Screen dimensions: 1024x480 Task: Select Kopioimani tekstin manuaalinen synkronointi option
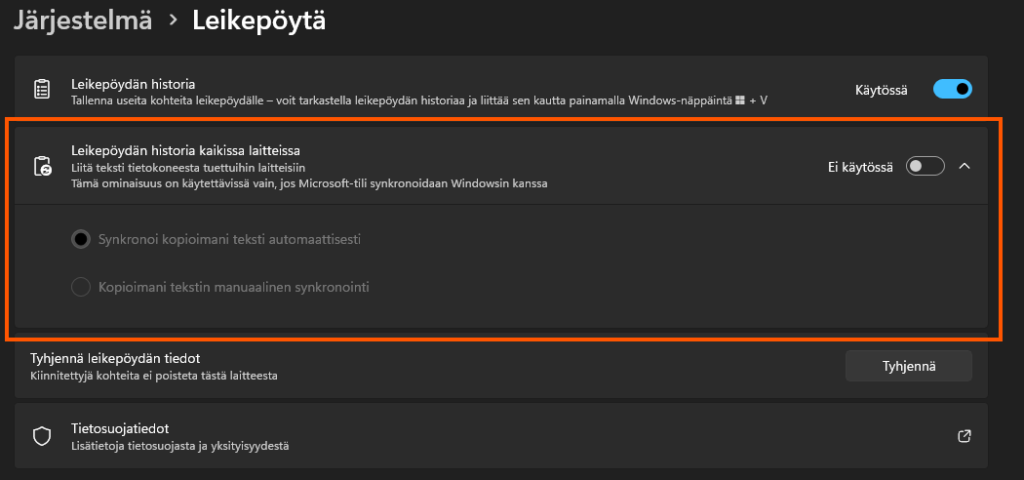tap(81, 287)
